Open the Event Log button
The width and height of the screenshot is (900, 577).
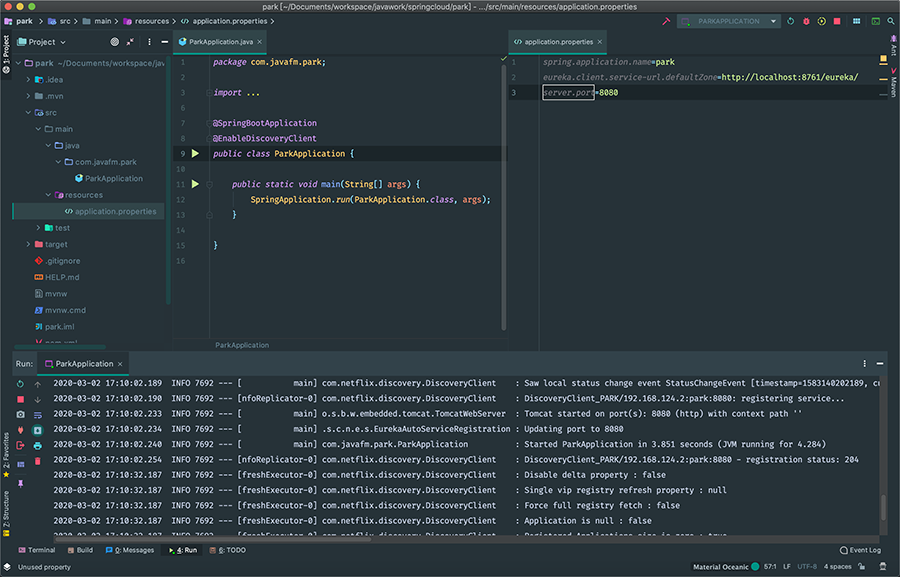point(860,550)
